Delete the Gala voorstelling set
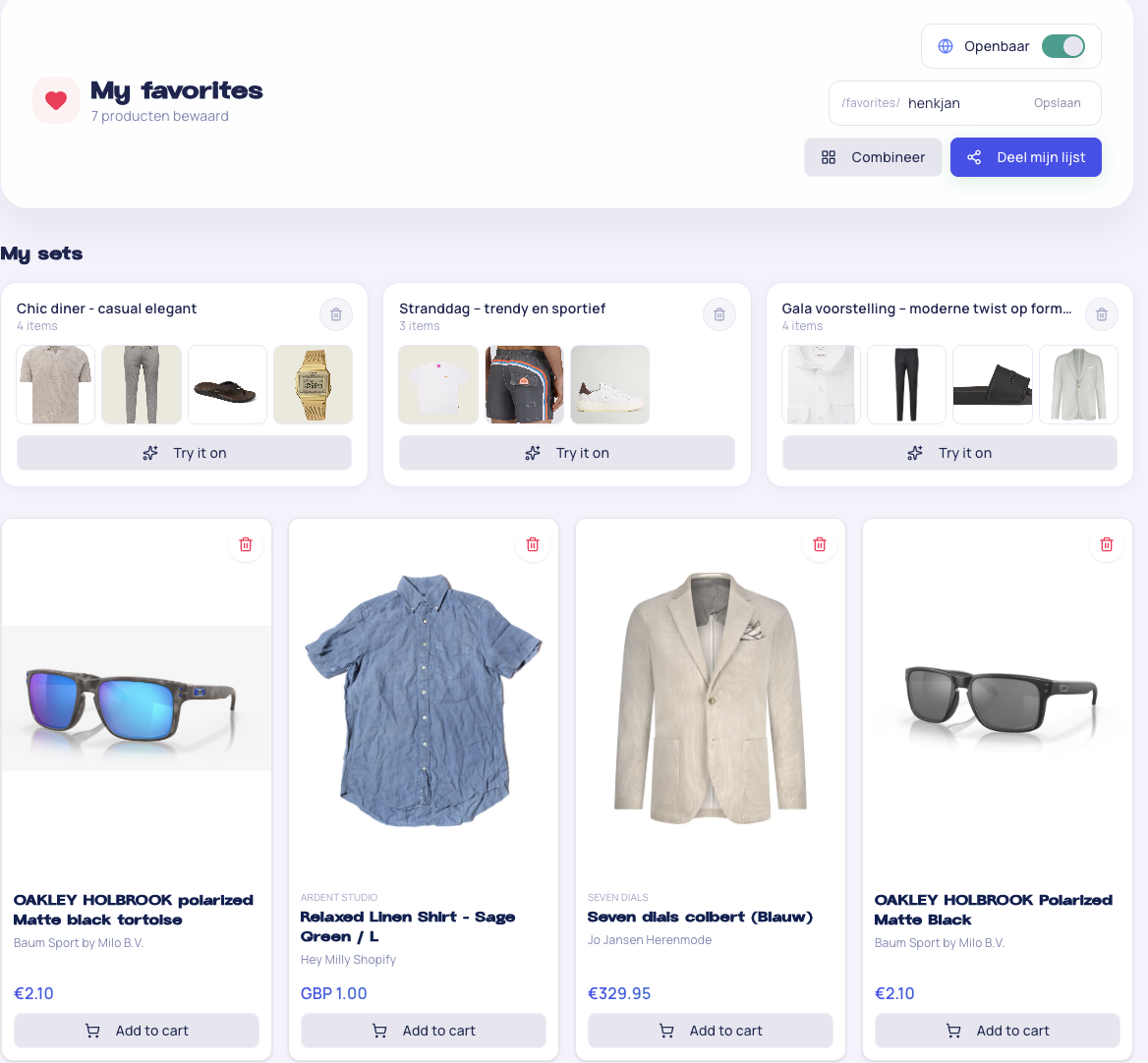This screenshot has height=1063, width=1148. click(1101, 314)
